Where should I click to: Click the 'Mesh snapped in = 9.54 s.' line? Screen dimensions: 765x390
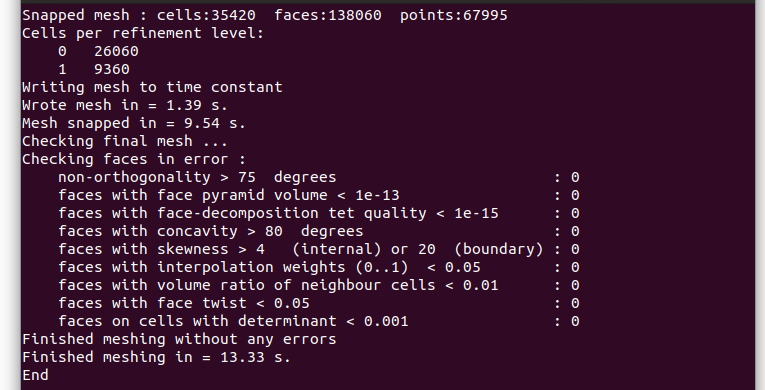coord(134,123)
